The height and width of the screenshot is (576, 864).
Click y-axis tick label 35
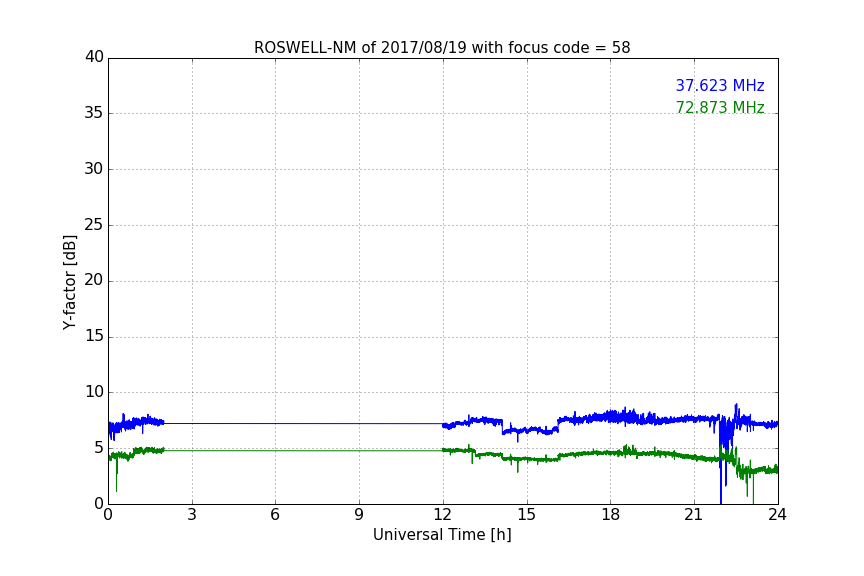pos(94,113)
